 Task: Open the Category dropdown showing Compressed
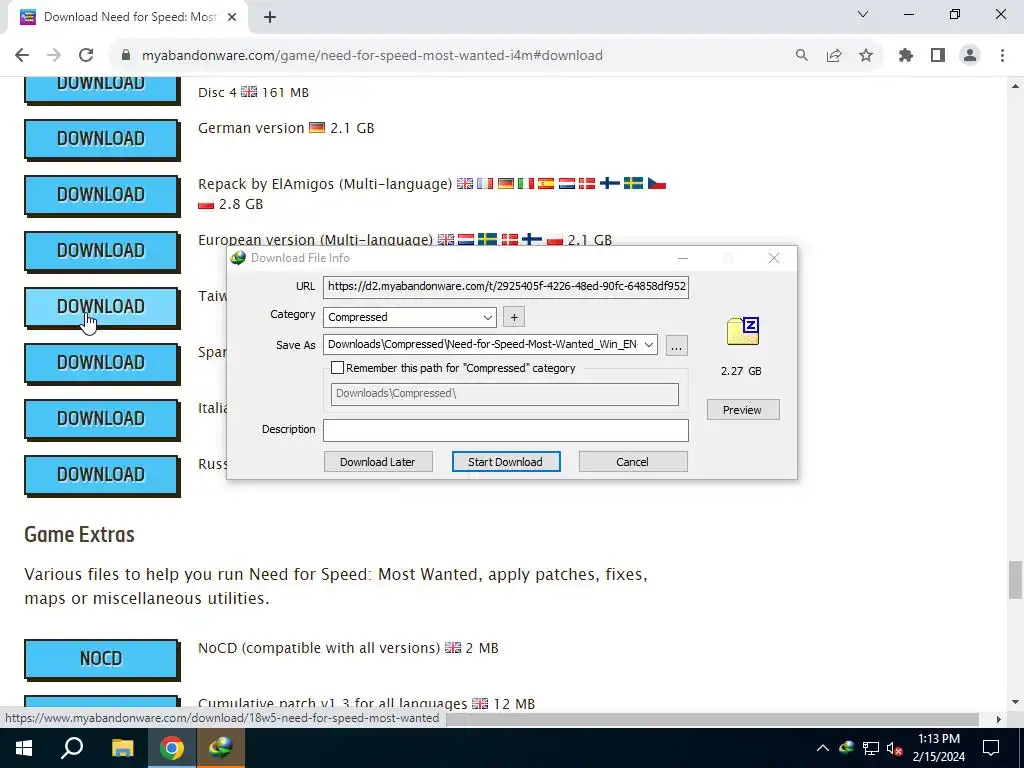point(409,317)
